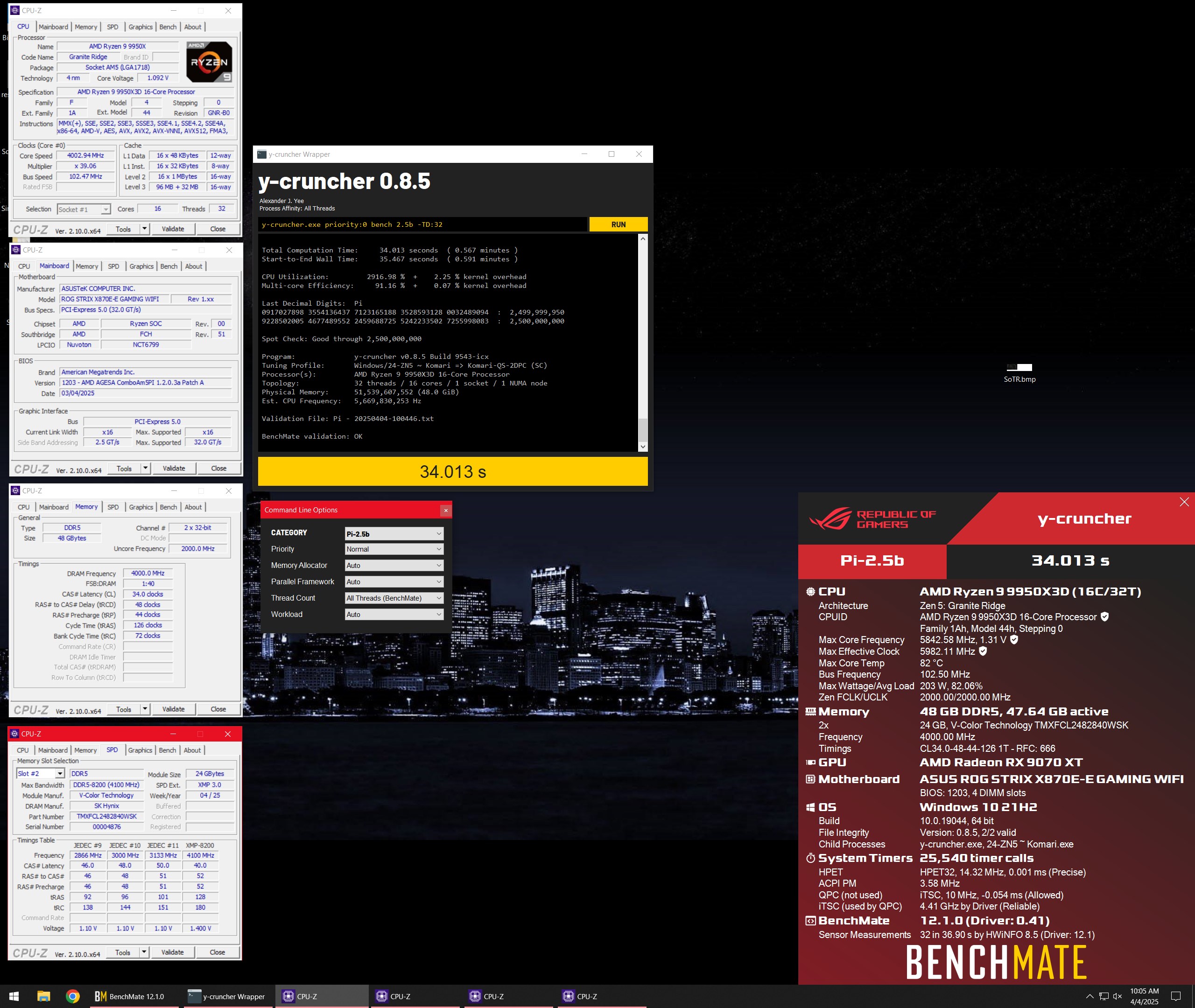Open the CATEGORY dropdown showing Pi-2.5b

[x=394, y=534]
